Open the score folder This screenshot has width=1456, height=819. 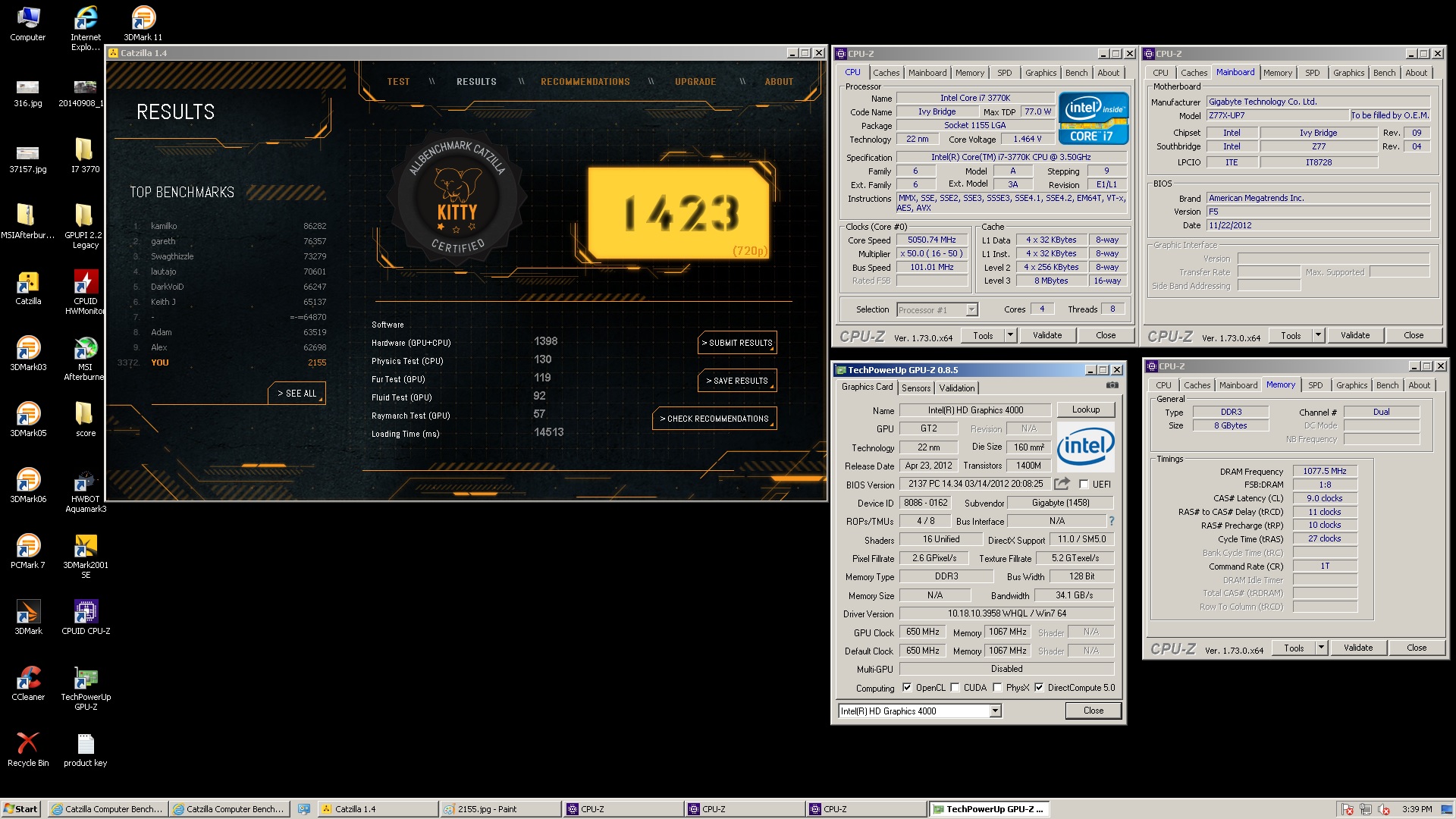85,419
